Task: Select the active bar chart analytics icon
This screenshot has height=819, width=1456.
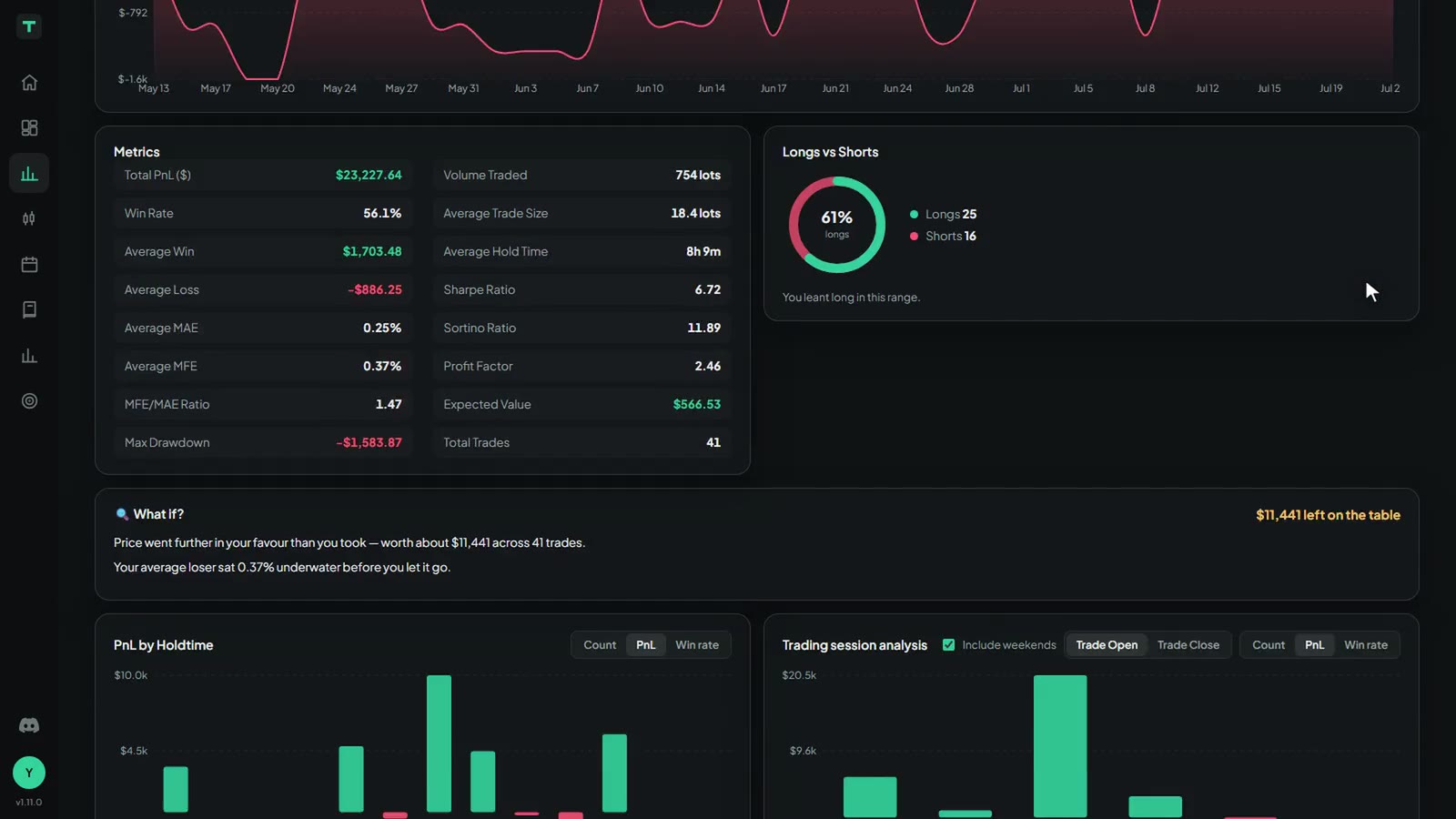Action: (x=29, y=173)
